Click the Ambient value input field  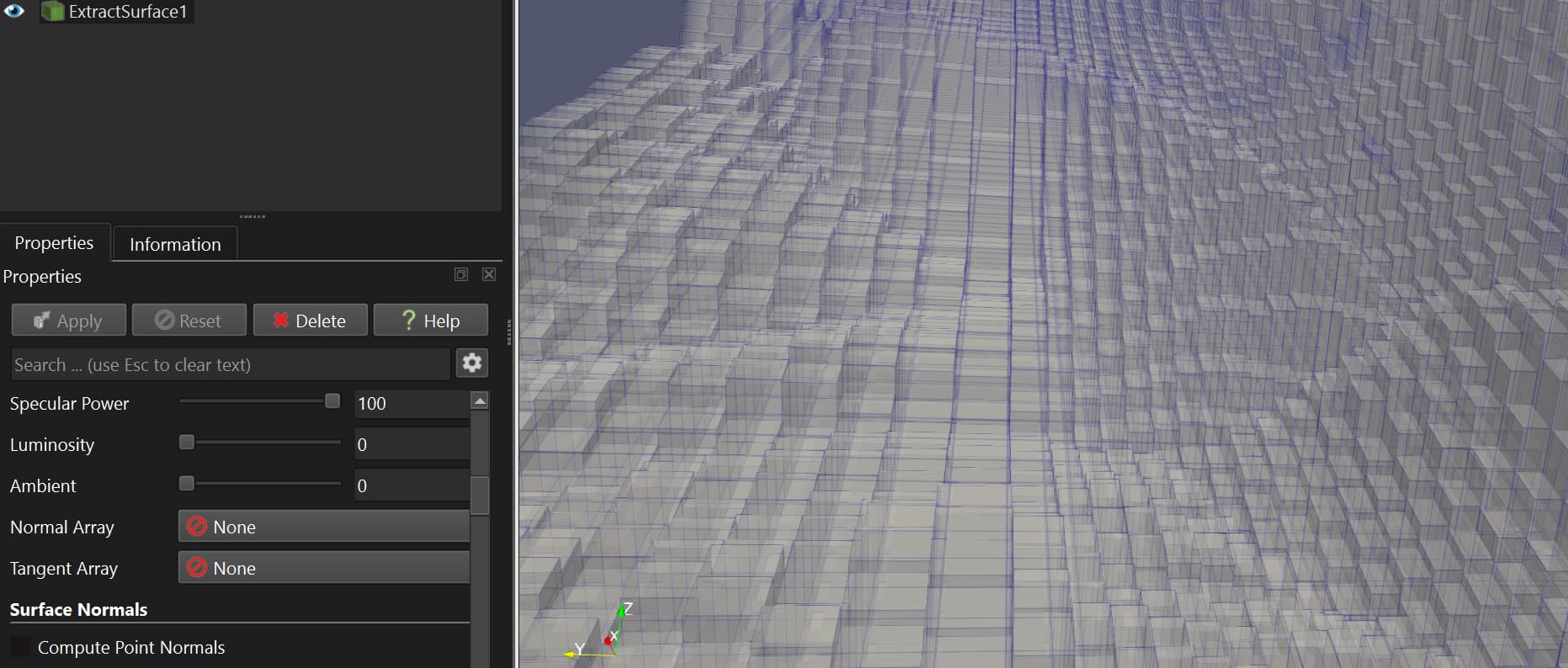click(x=411, y=485)
